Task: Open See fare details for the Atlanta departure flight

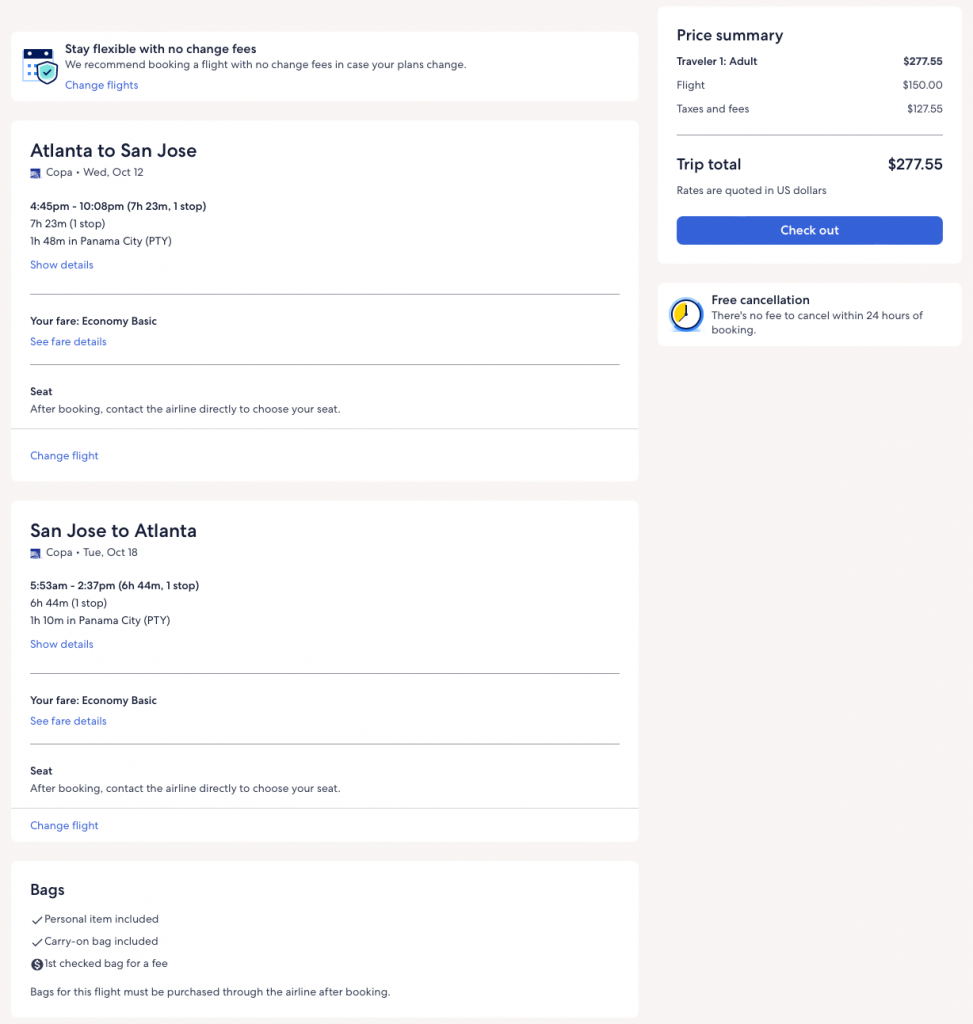Action: pos(68,342)
